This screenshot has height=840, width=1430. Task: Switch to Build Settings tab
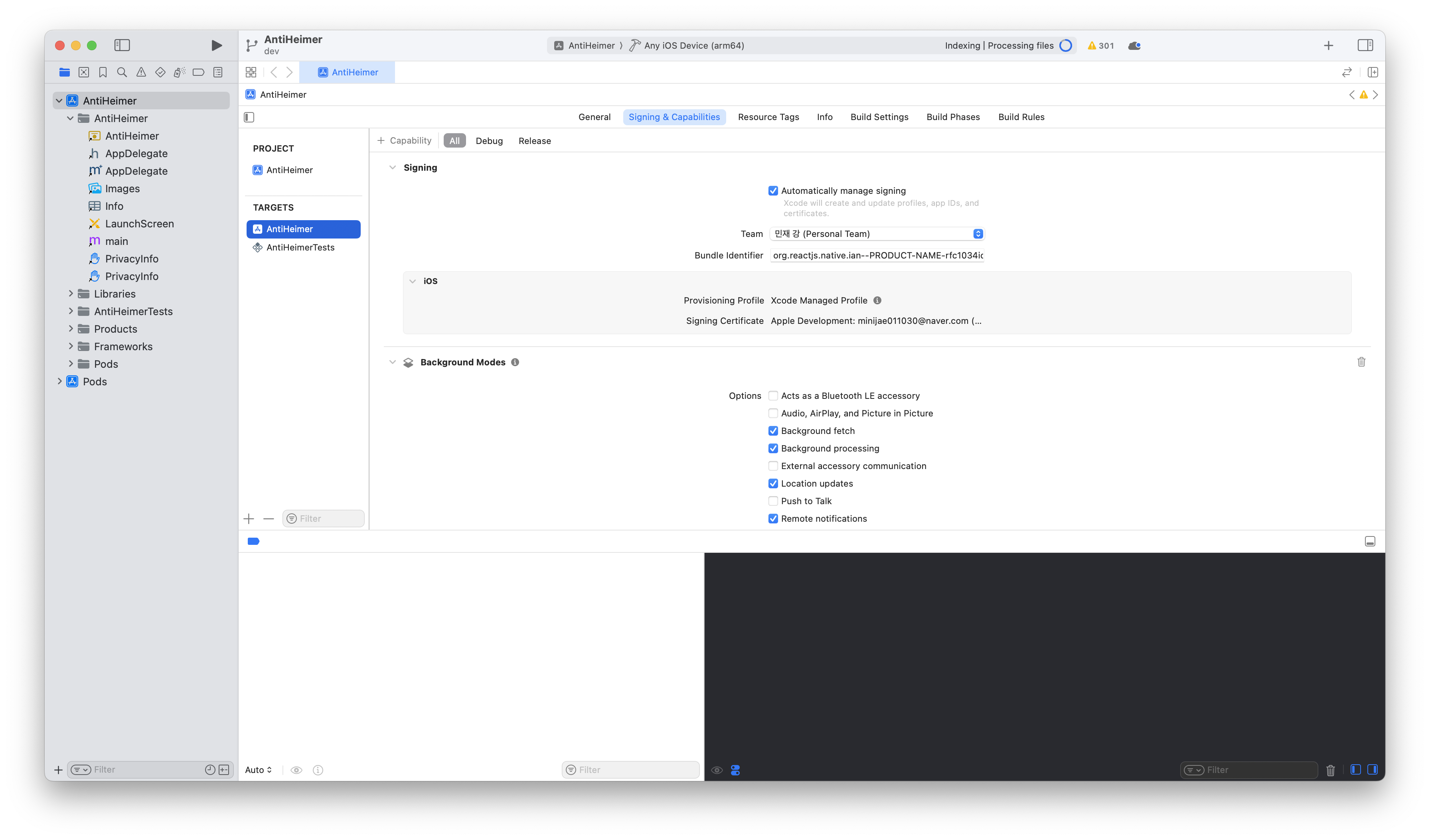(x=879, y=117)
